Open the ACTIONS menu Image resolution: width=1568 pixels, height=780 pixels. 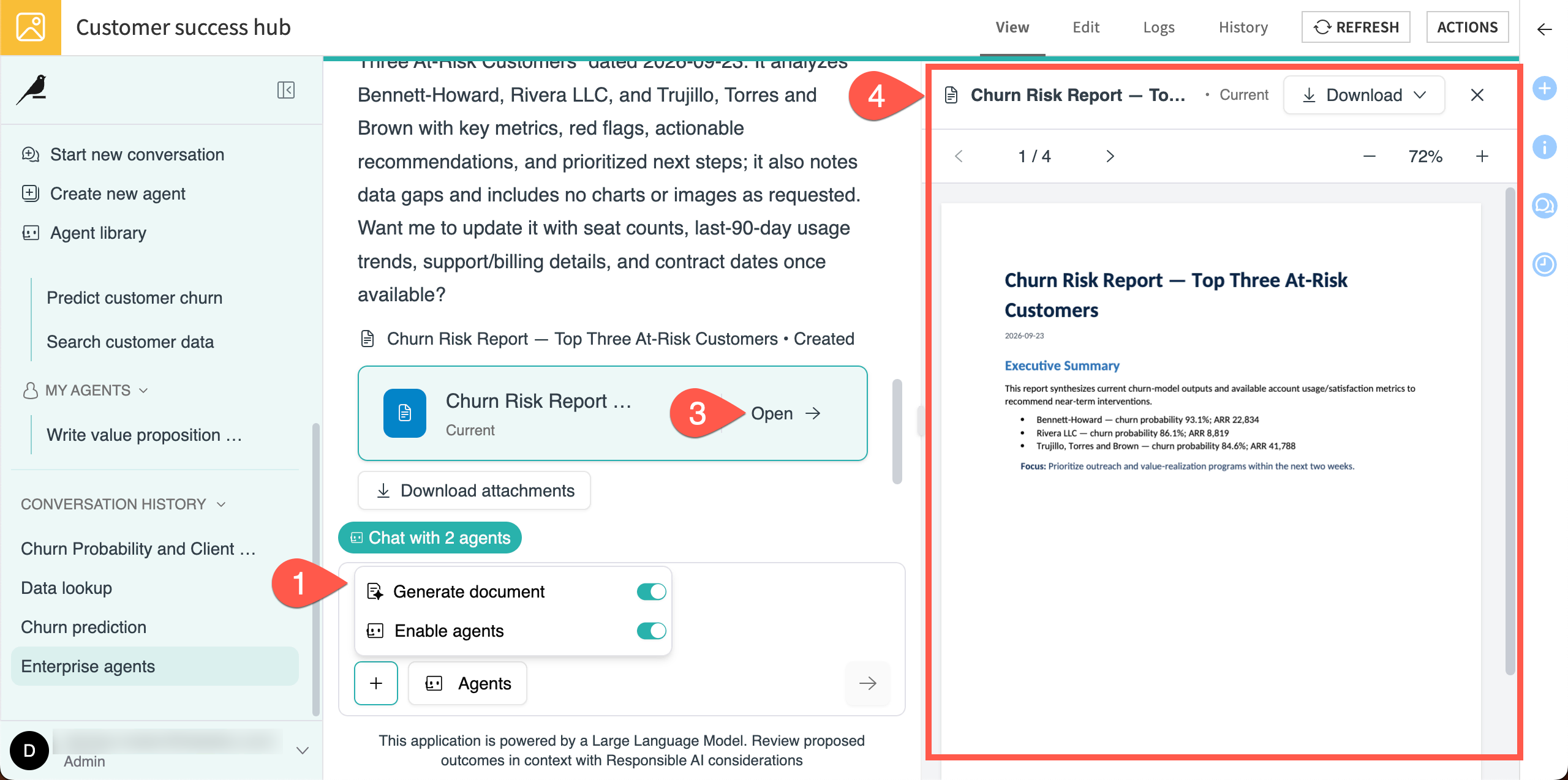1468,27
